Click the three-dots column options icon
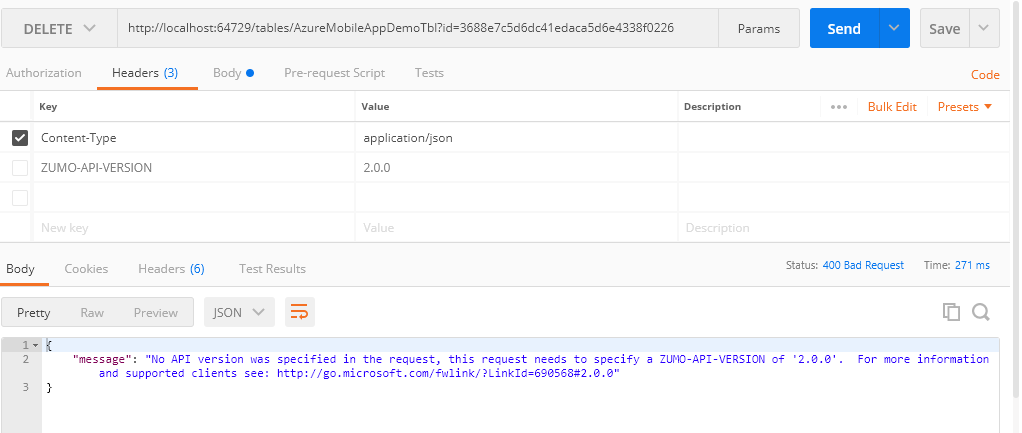This screenshot has height=433, width=1022. pyautogui.click(x=838, y=107)
